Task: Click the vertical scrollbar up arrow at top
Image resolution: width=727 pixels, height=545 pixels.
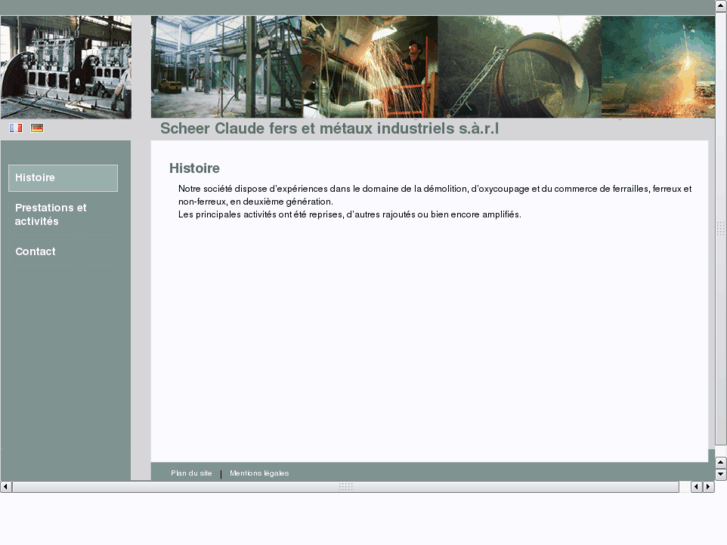Action: click(721, 6)
